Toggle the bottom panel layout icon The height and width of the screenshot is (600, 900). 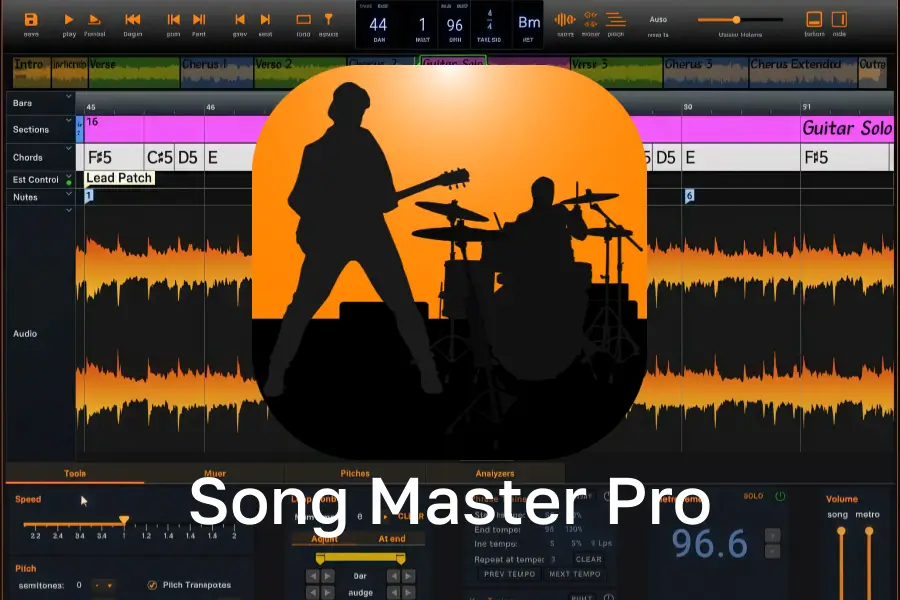point(814,20)
